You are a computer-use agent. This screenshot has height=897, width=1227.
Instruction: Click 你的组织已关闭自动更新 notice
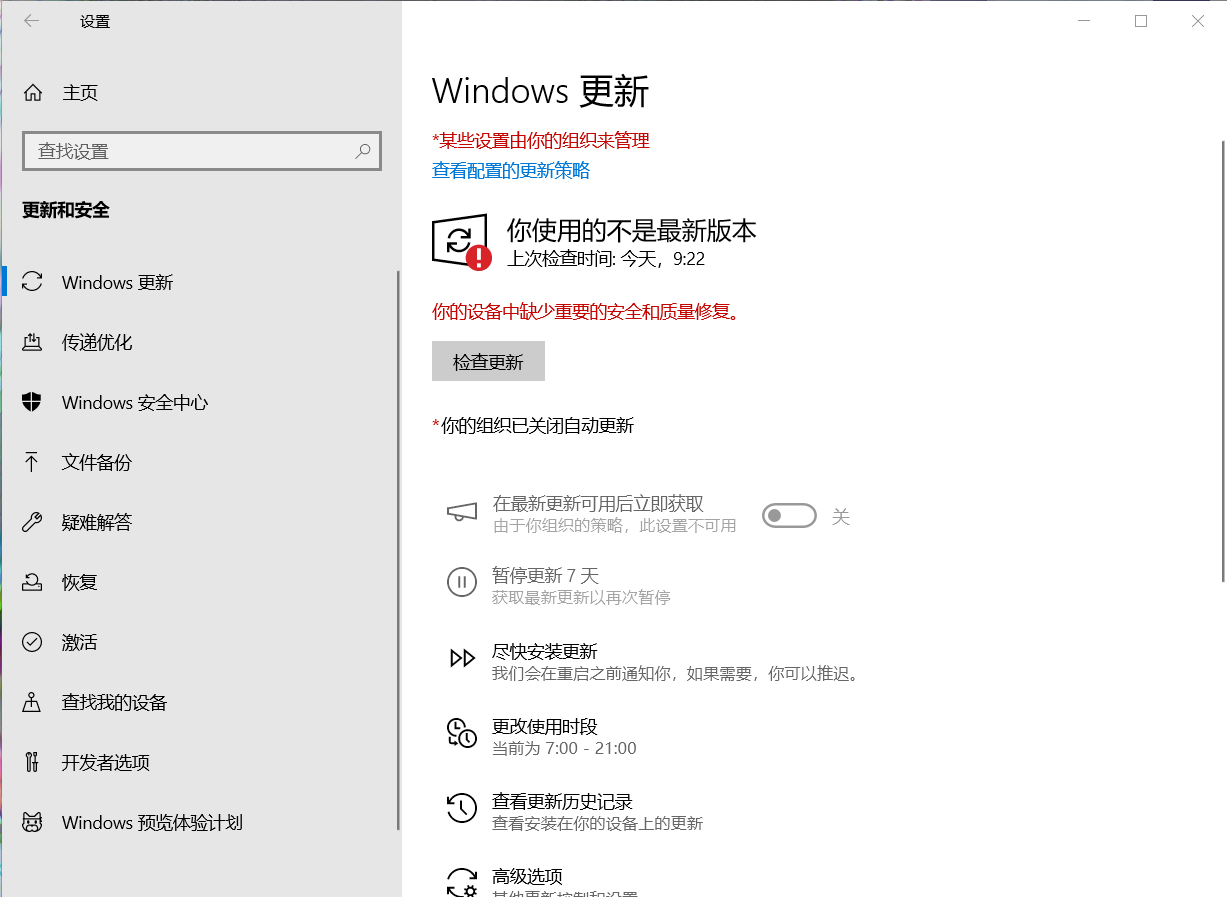(x=533, y=425)
